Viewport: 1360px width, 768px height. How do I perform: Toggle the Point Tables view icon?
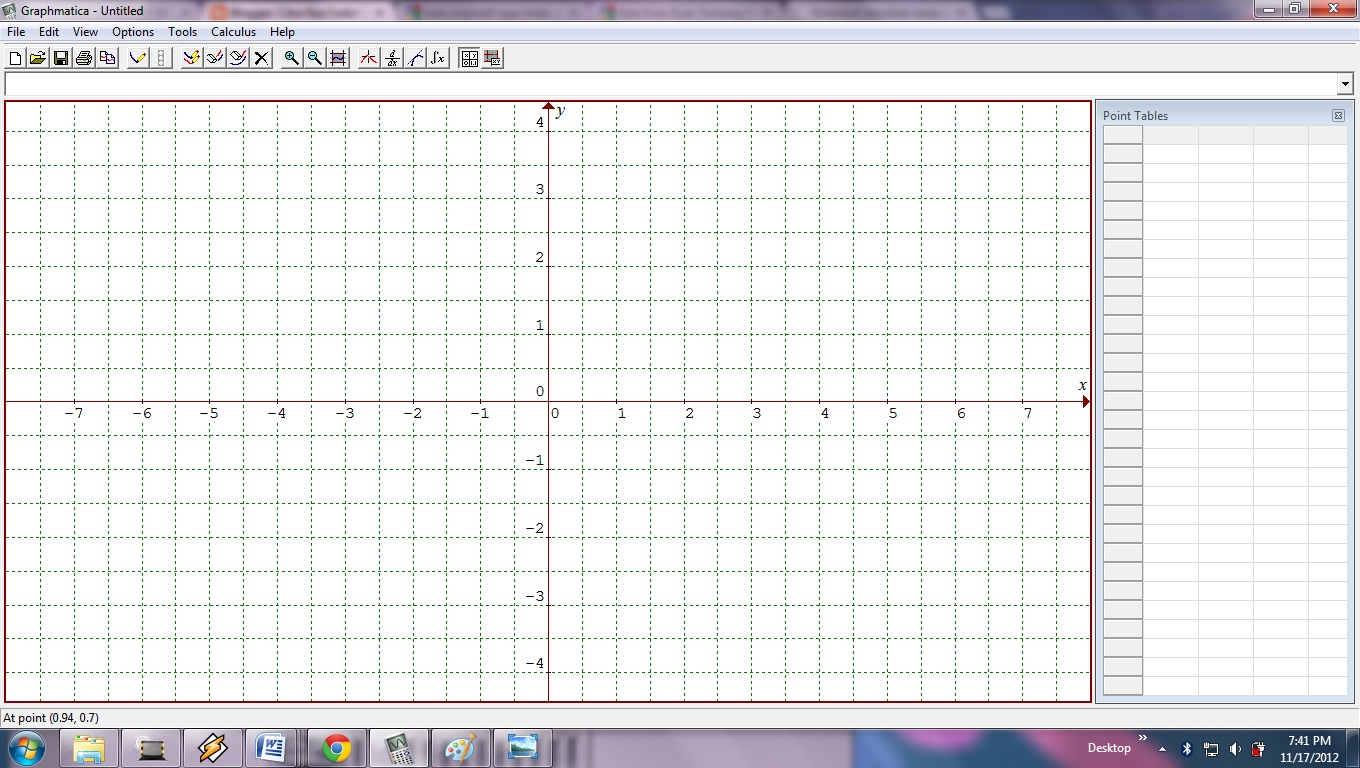(469, 58)
